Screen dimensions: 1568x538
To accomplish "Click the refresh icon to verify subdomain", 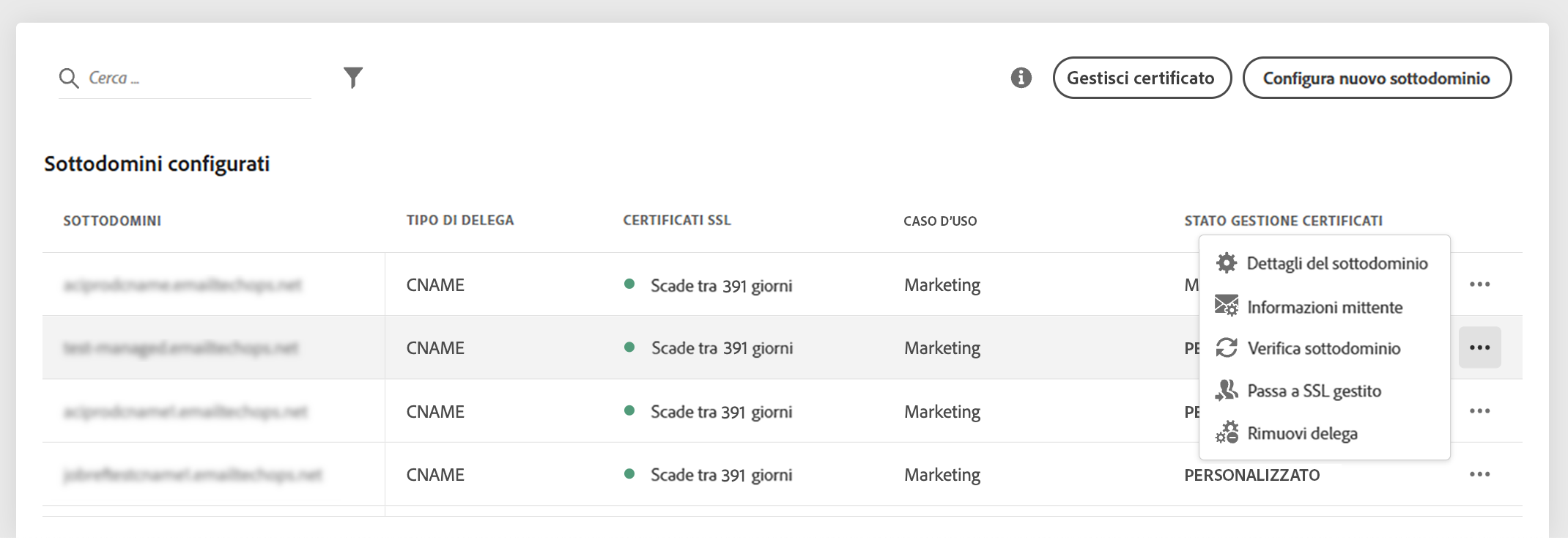I will [1226, 347].
